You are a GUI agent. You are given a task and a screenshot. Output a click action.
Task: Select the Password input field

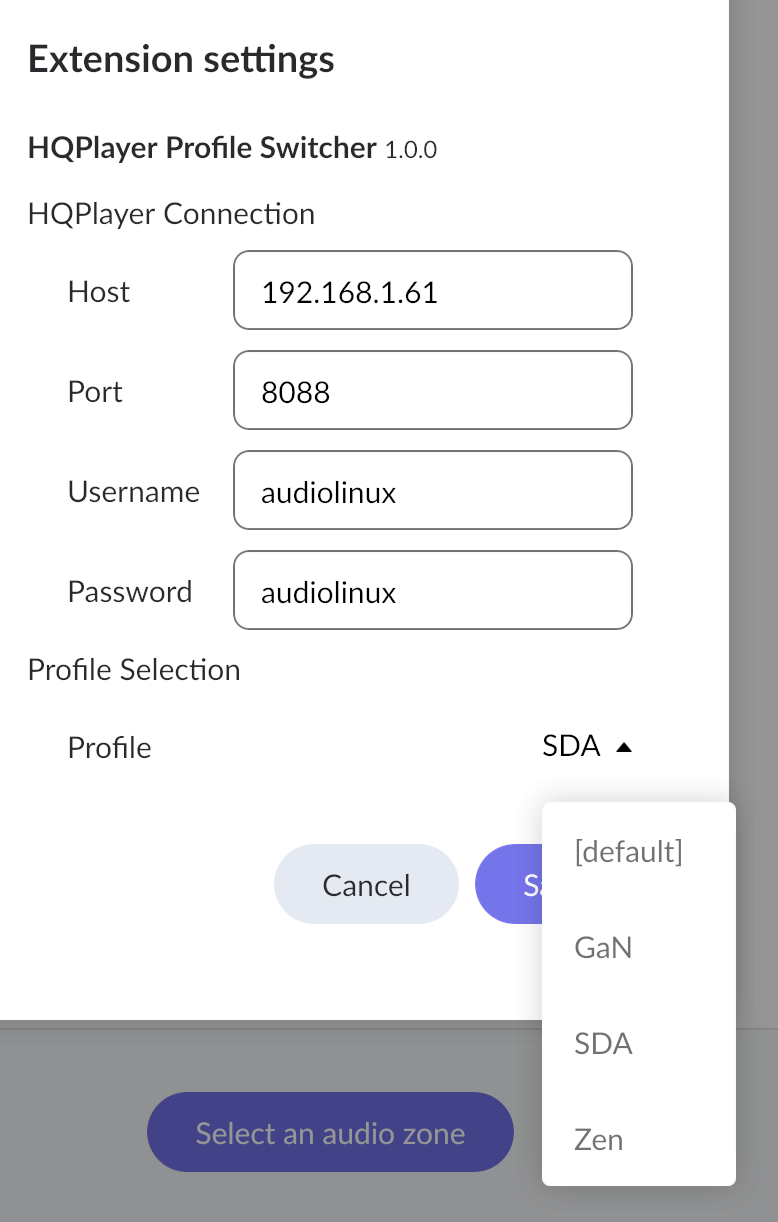point(432,591)
